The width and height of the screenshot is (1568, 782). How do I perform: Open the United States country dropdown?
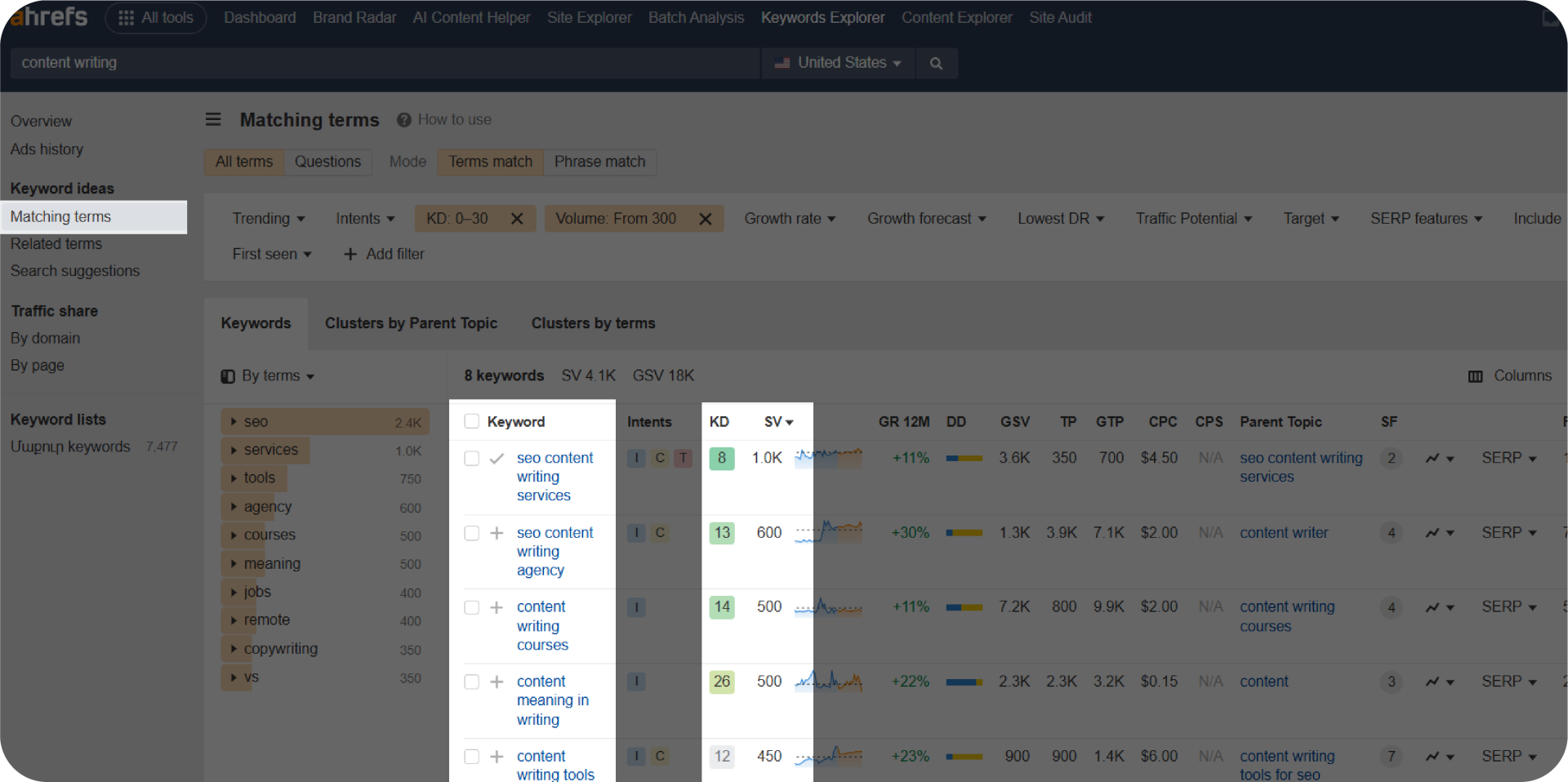point(838,63)
